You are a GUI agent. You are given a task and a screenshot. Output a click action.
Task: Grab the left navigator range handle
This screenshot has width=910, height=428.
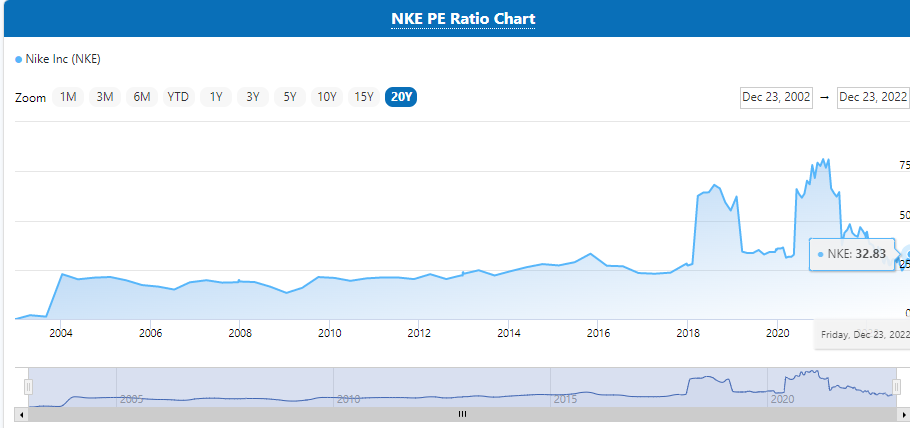coord(28,387)
